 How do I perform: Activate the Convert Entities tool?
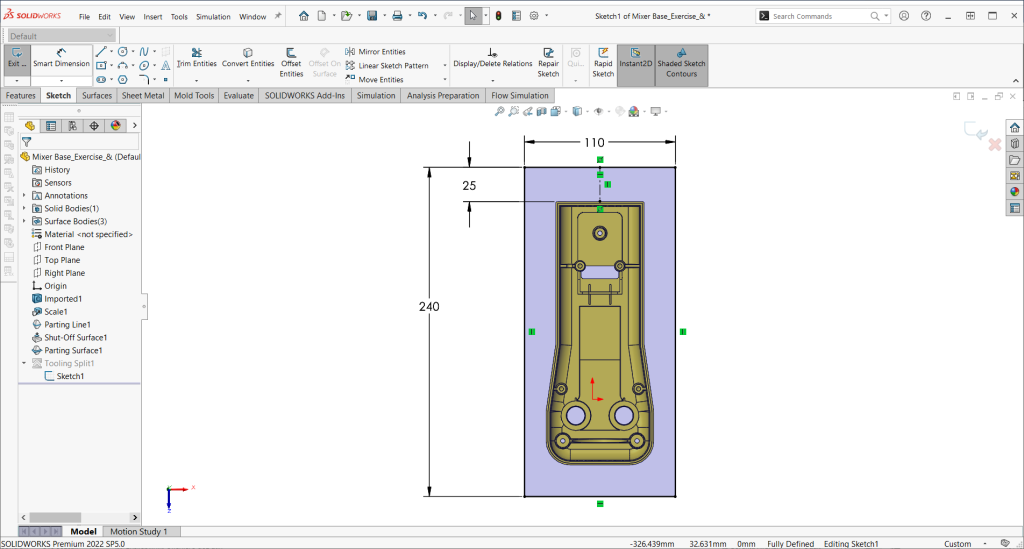tap(248, 57)
